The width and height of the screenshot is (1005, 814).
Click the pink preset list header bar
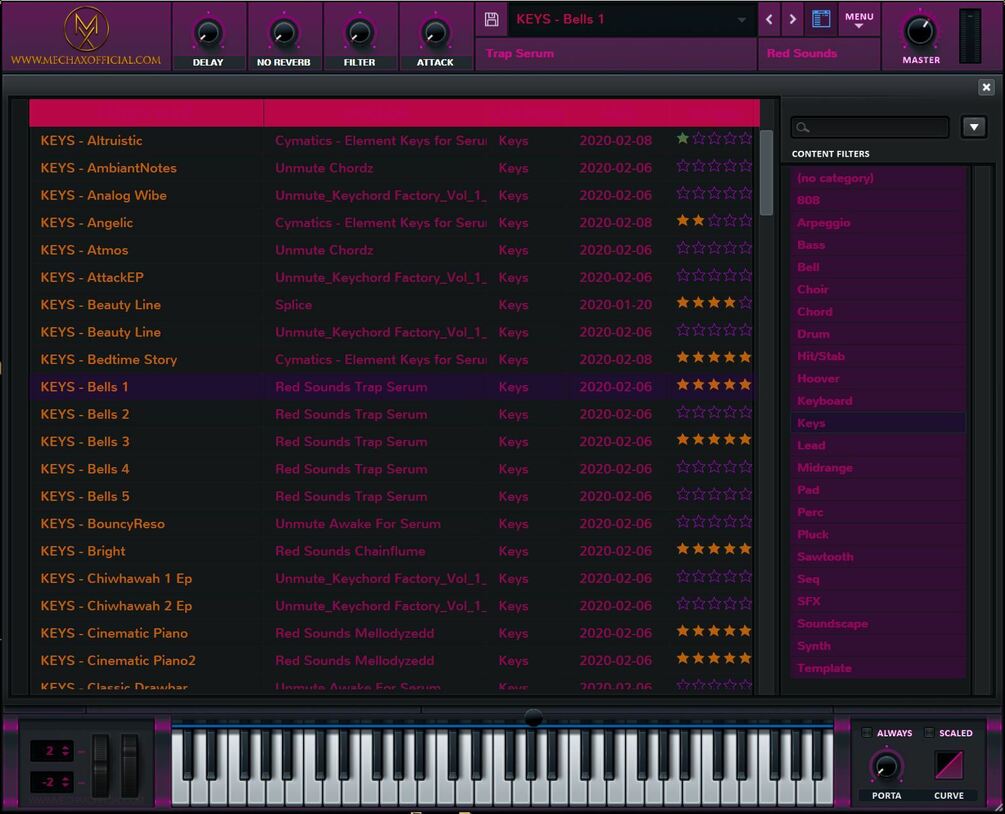(x=394, y=113)
